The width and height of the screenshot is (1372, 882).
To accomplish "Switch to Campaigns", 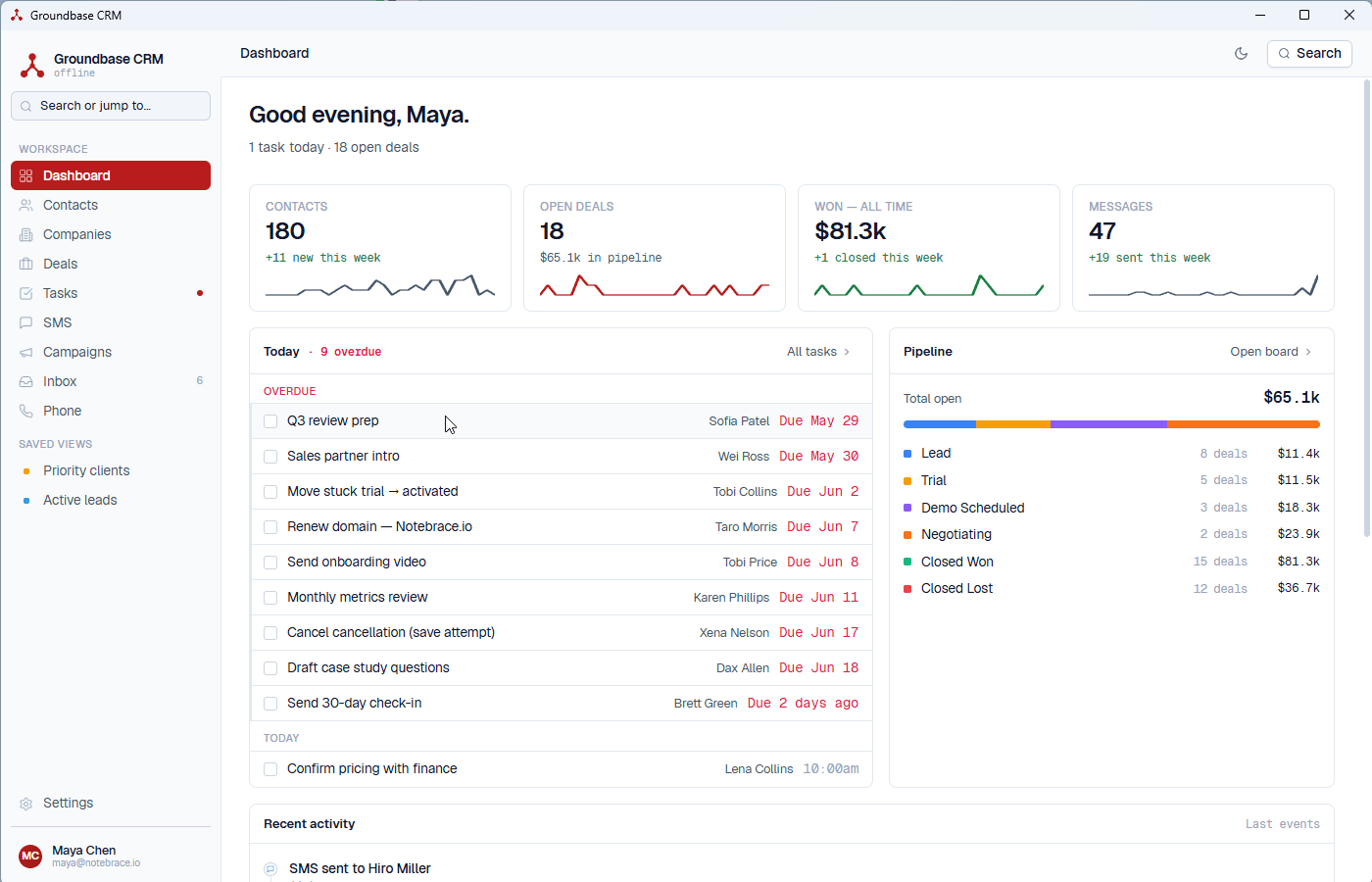I will click(x=111, y=352).
